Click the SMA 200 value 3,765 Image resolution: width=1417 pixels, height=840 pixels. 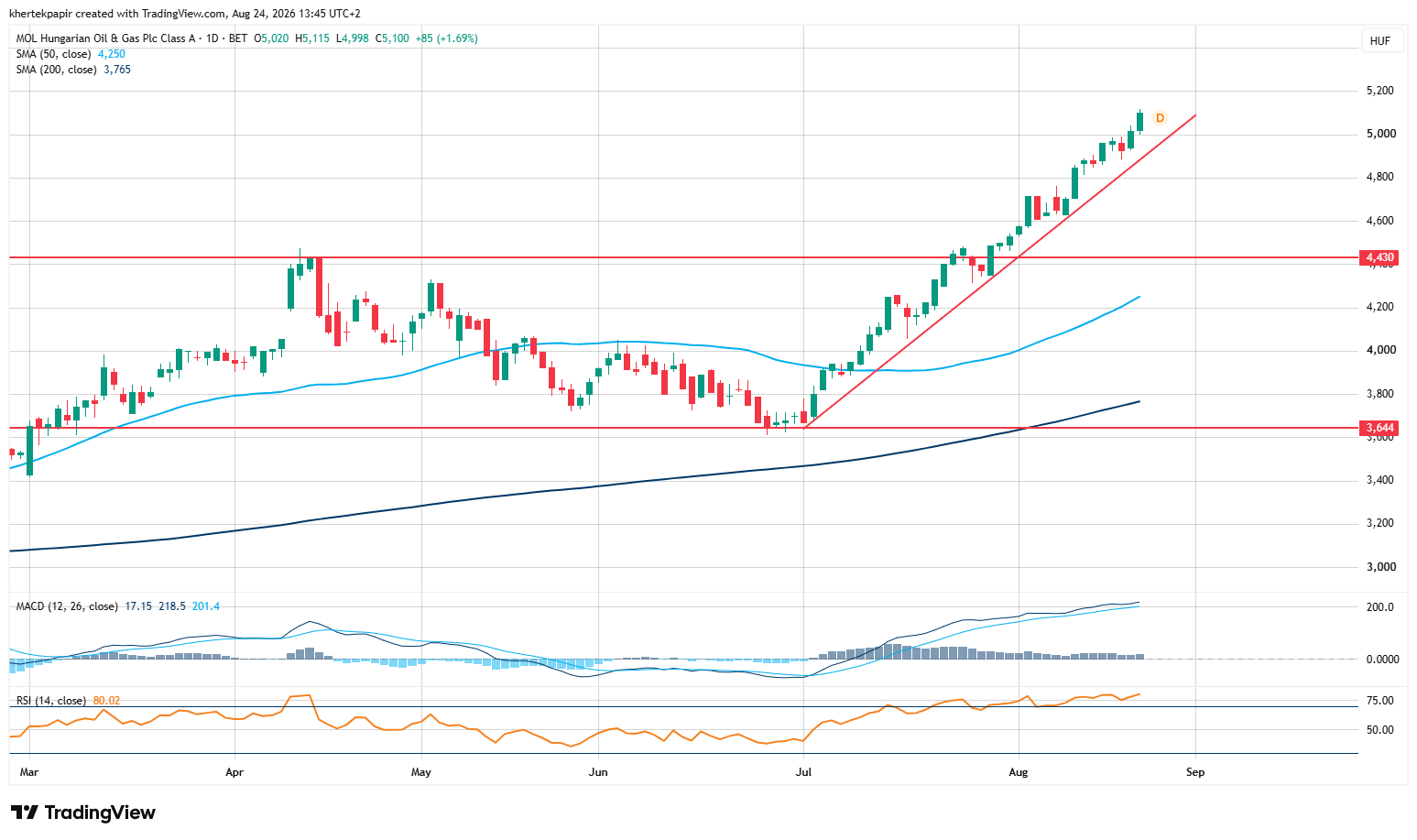pos(117,70)
